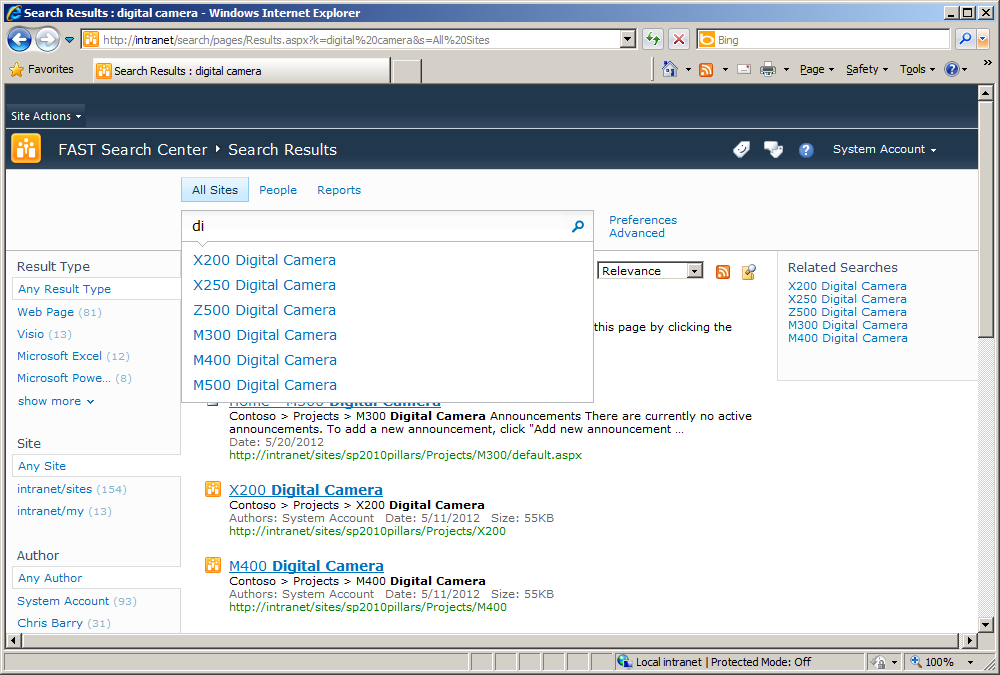Viewport: 1000px width, 675px height.
Task: Click the blue Help icon in command bar
Action: [952, 69]
